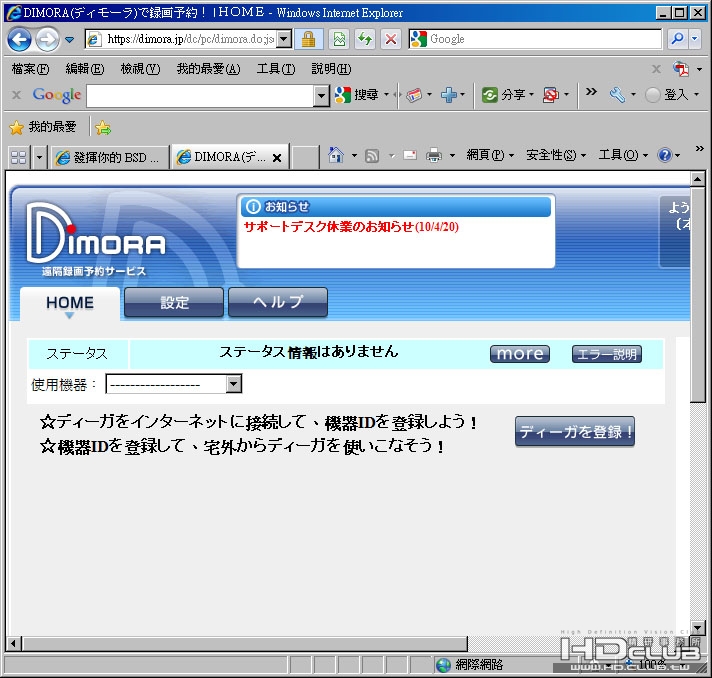
Task: Open 我的最愛 favorites star button
Action: pos(43,127)
